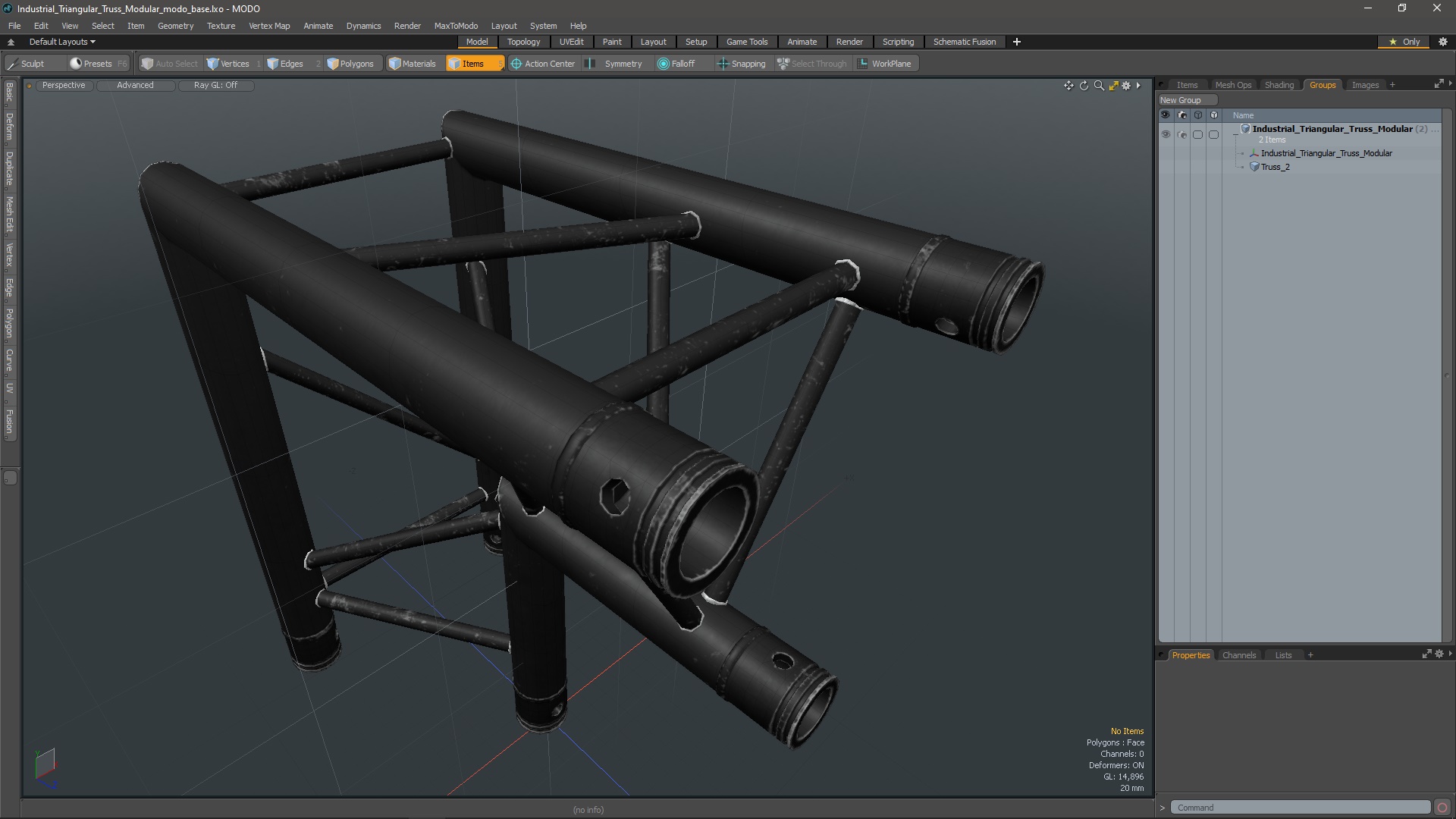Switch to the Paint layout tab
This screenshot has width=1456, height=819.
pos(612,42)
